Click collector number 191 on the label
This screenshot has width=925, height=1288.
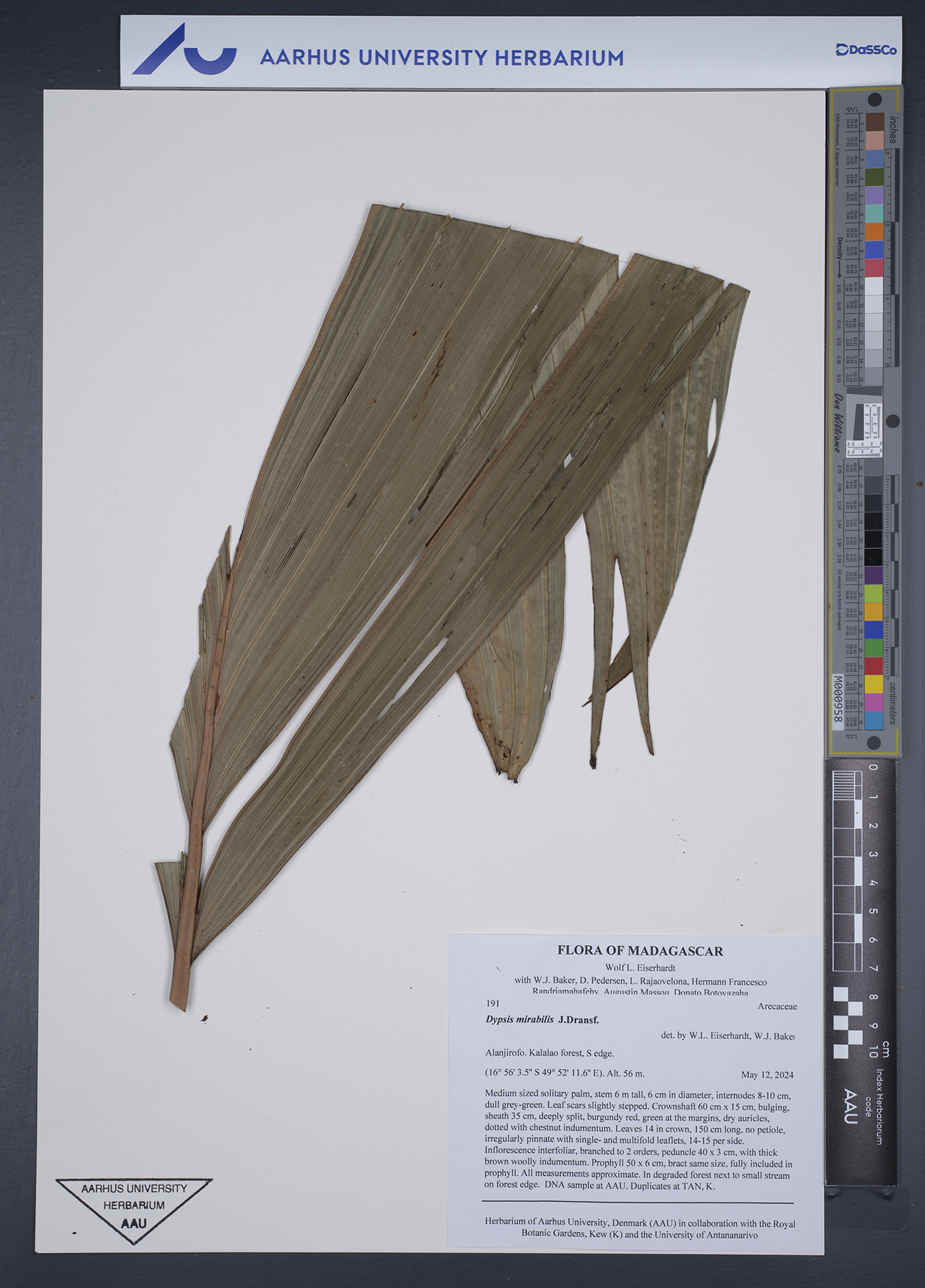point(493,1004)
